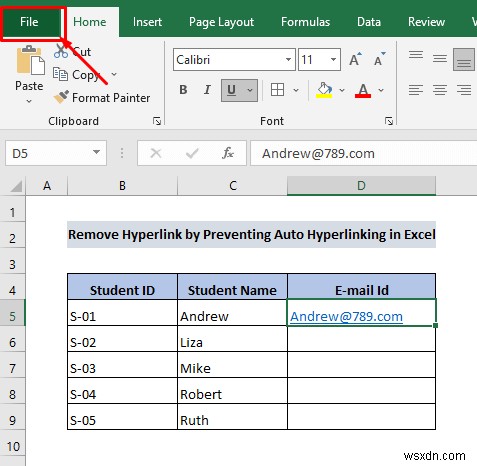Click inside the formula bar text

[x=318, y=153]
